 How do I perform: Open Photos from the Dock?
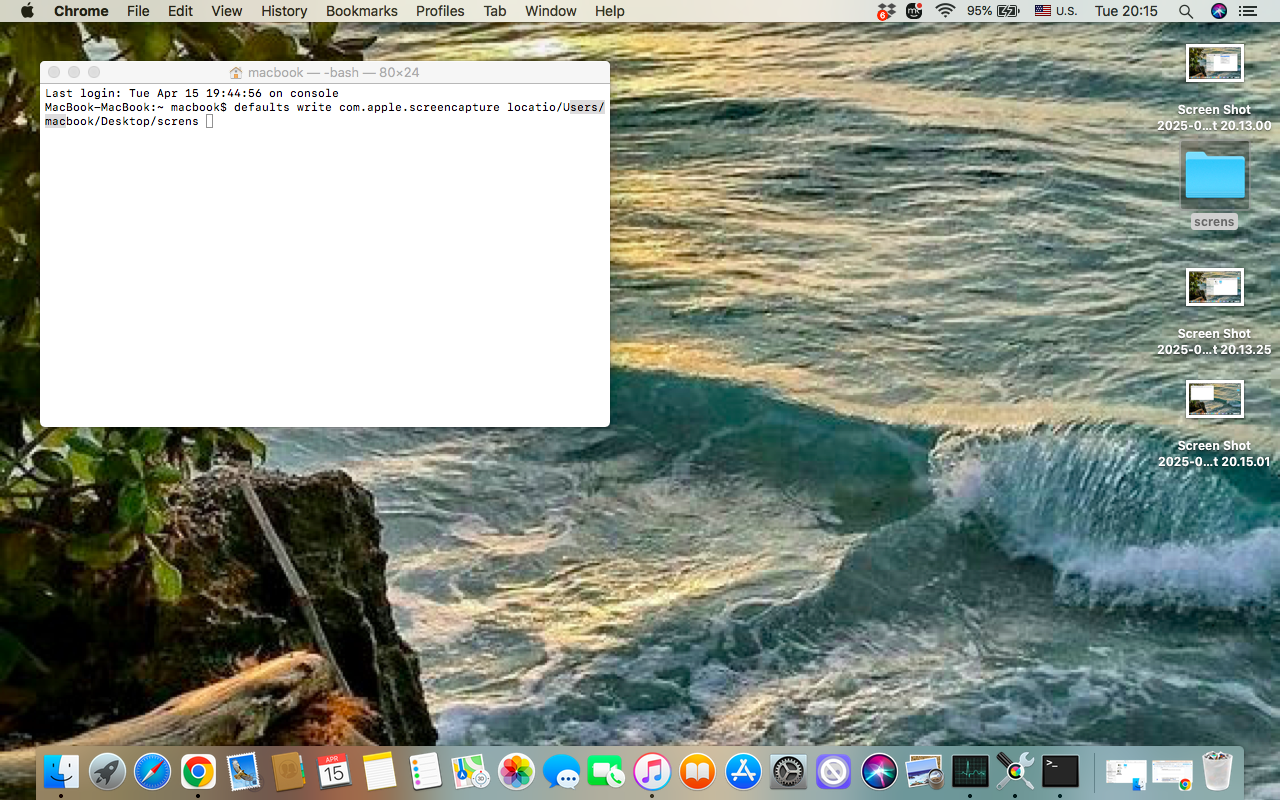[516, 770]
